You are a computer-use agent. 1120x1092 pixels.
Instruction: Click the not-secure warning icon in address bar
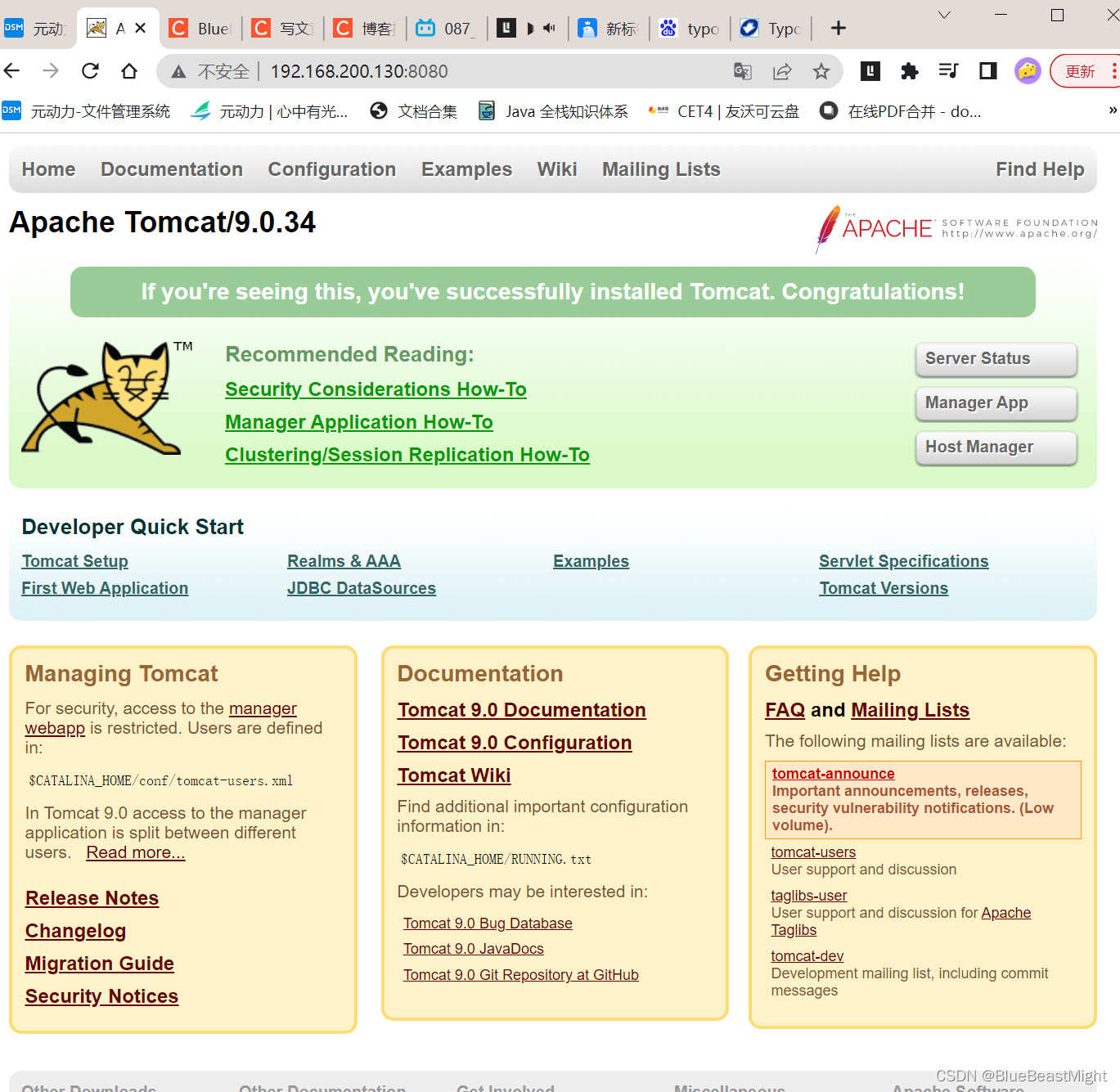coord(178,72)
